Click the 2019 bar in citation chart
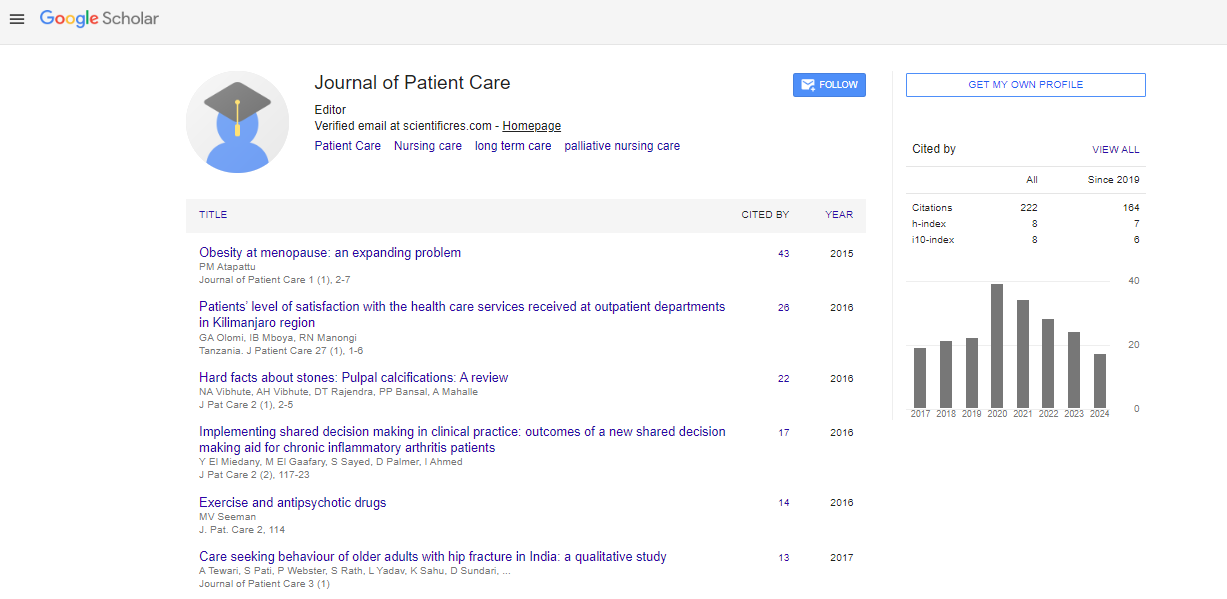 pyautogui.click(x=971, y=373)
